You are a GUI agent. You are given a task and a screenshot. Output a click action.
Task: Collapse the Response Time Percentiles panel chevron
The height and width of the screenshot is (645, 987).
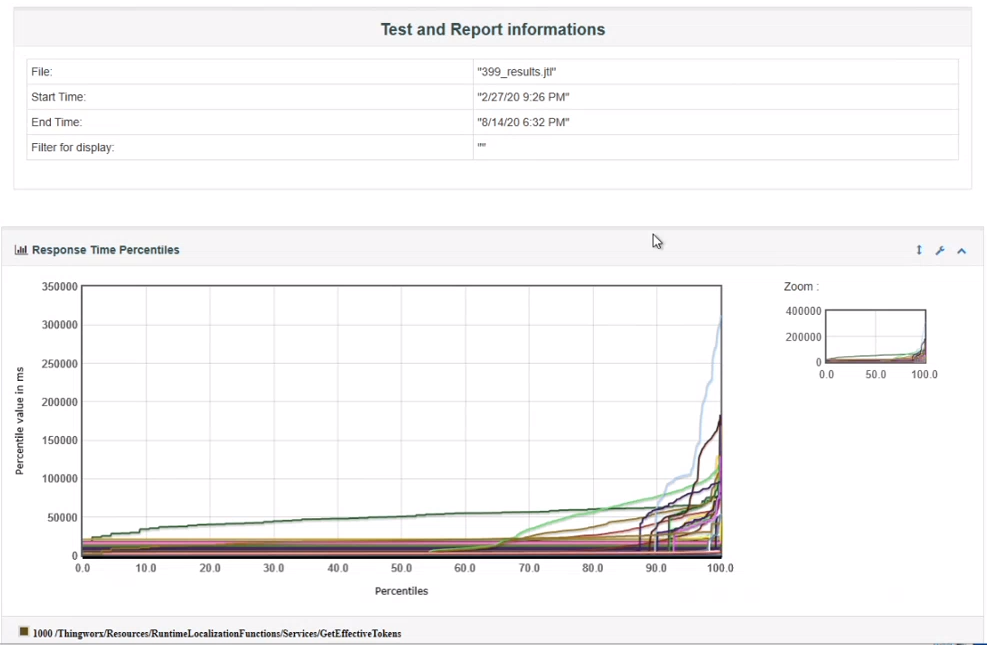(x=961, y=250)
